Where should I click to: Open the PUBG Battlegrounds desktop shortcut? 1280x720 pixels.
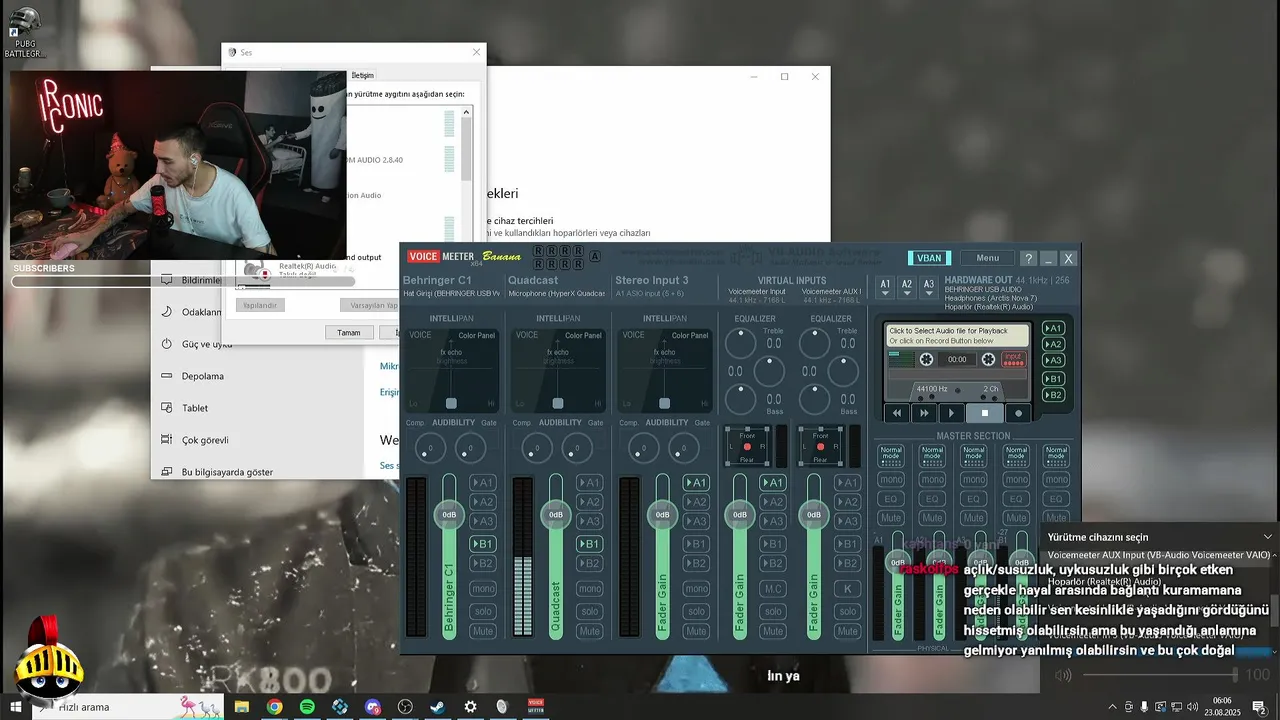coord(24,32)
